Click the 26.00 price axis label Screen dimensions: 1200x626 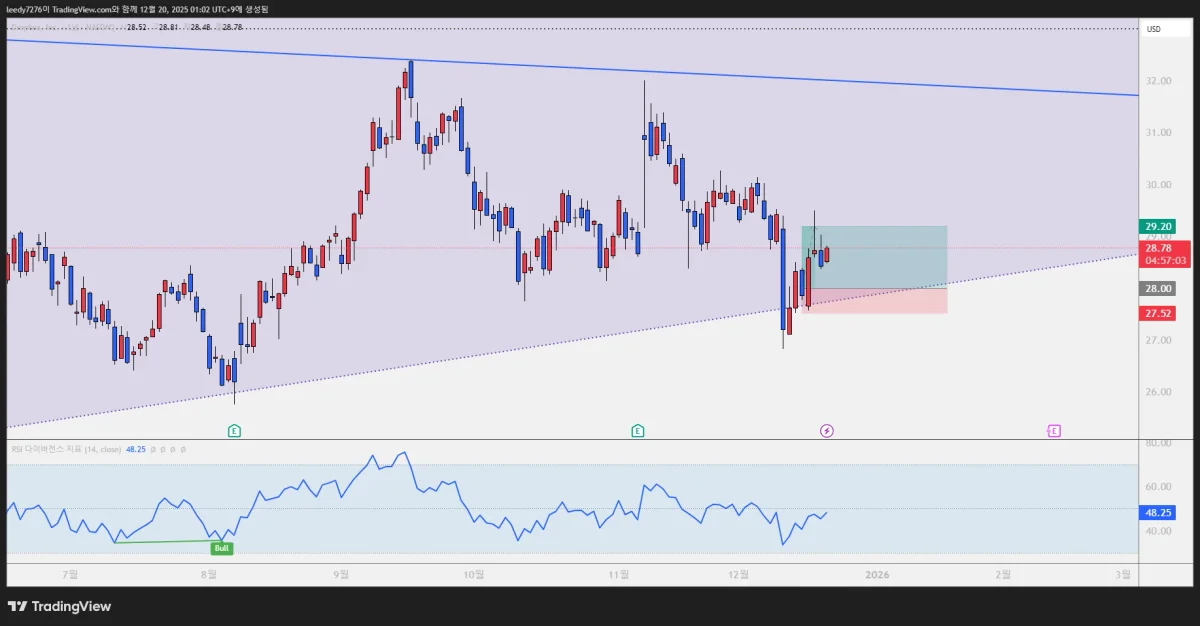[1159, 393]
